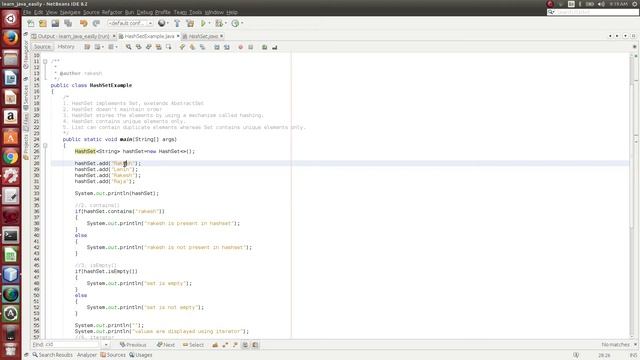Open Firefox from the Ubuntu launcher
The width and height of the screenshot is (640, 360).
pos(11,38)
